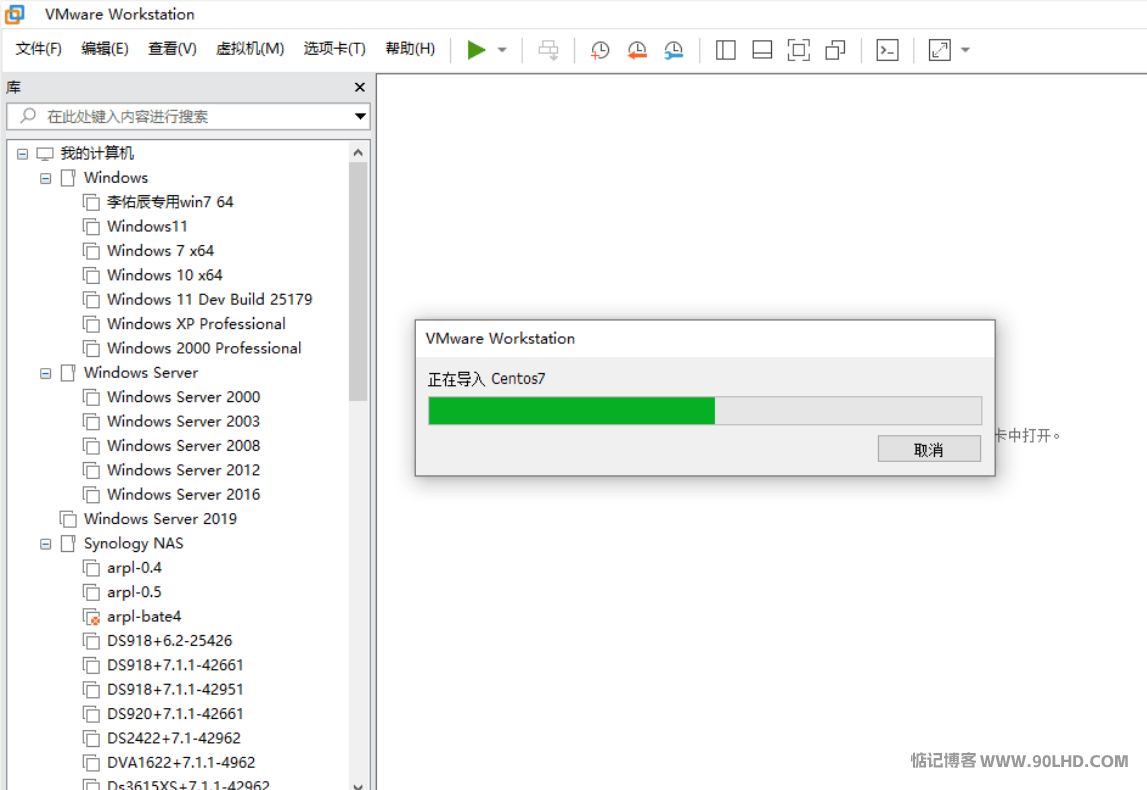Screen dimensions: 1147x790
Task: Click the Synology NAS folder icon
Action: click(68, 543)
